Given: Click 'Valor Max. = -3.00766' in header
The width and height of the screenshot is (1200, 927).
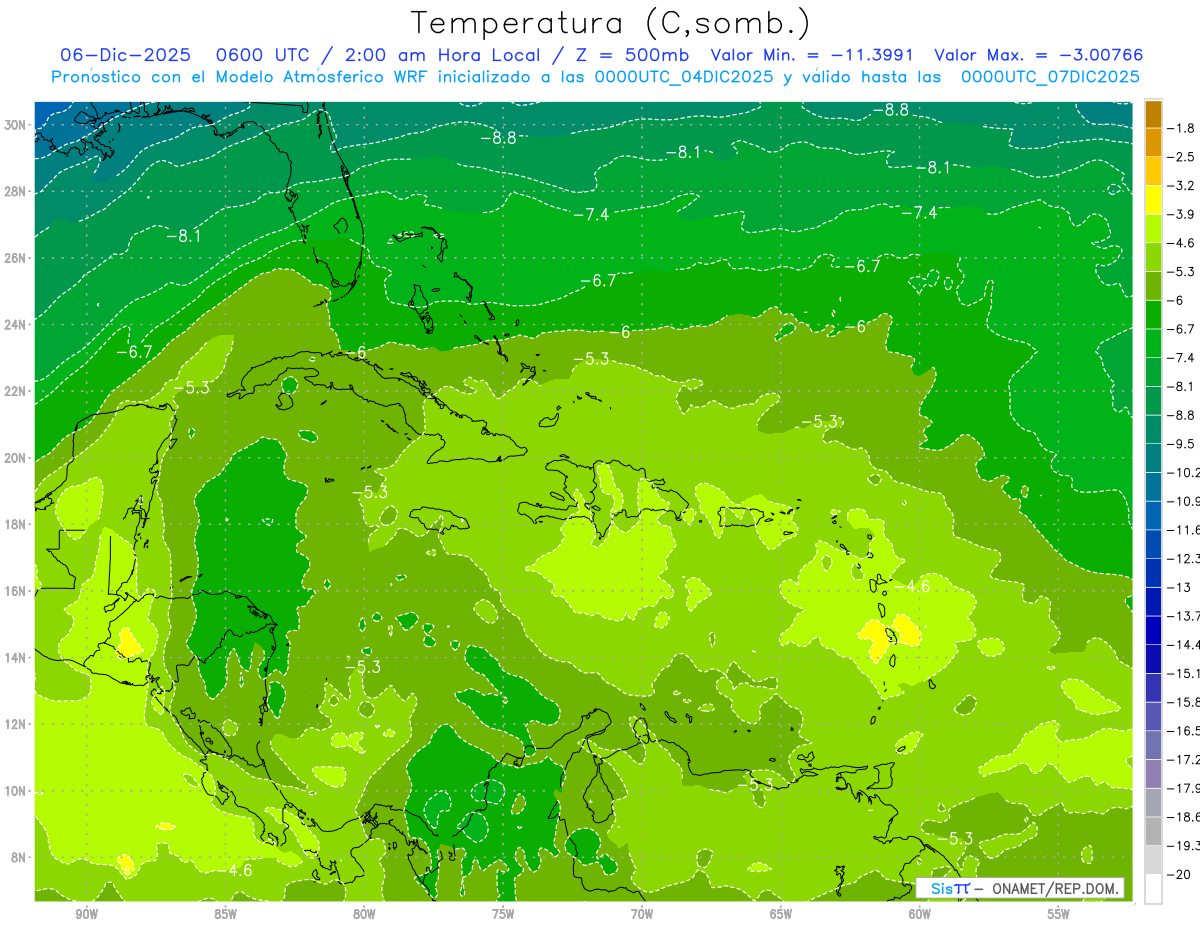Looking at the screenshot, I should pos(1038,55).
